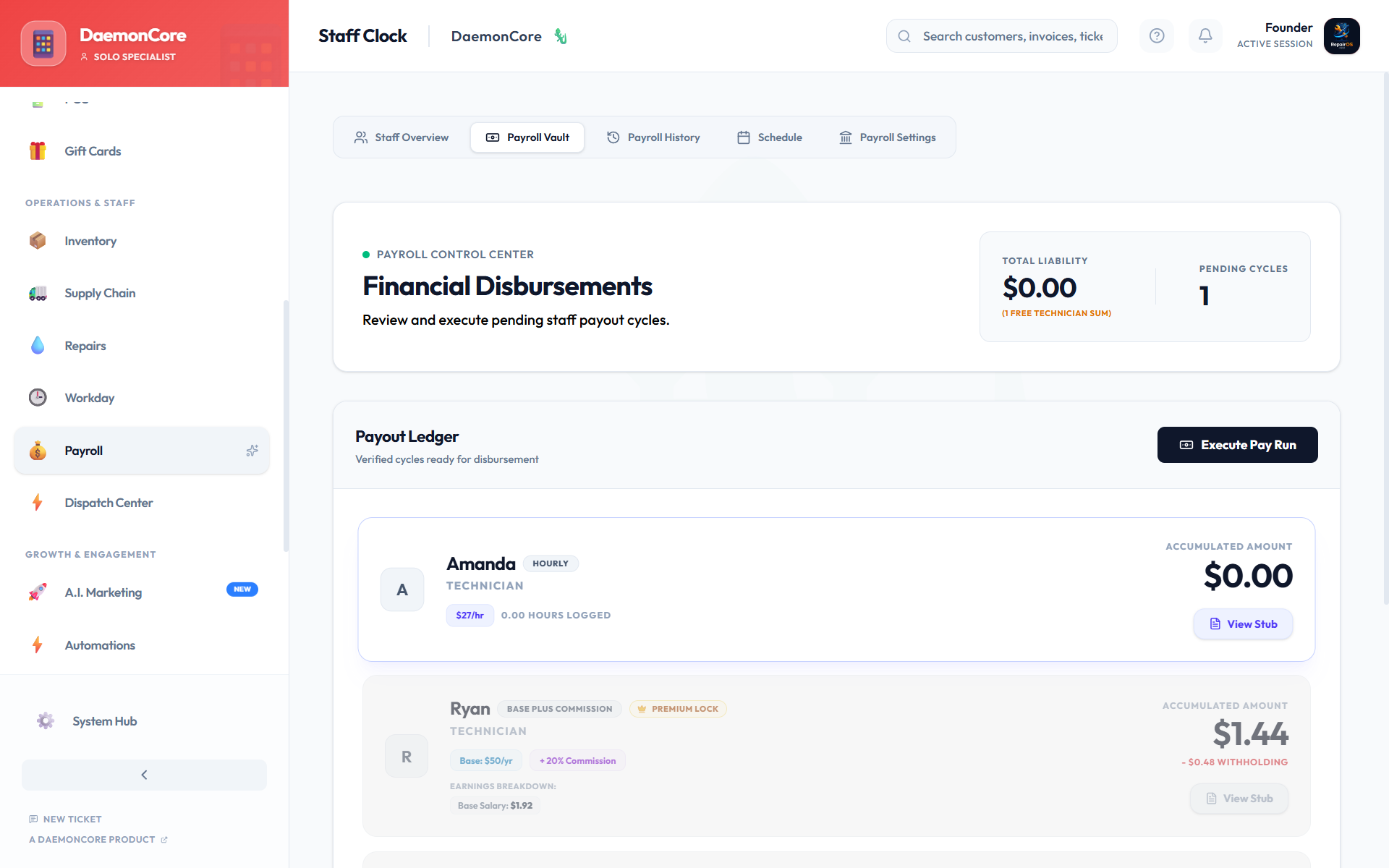The height and width of the screenshot is (868, 1389).
Task: View Amanda's pay stub
Action: coord(1243,624)
